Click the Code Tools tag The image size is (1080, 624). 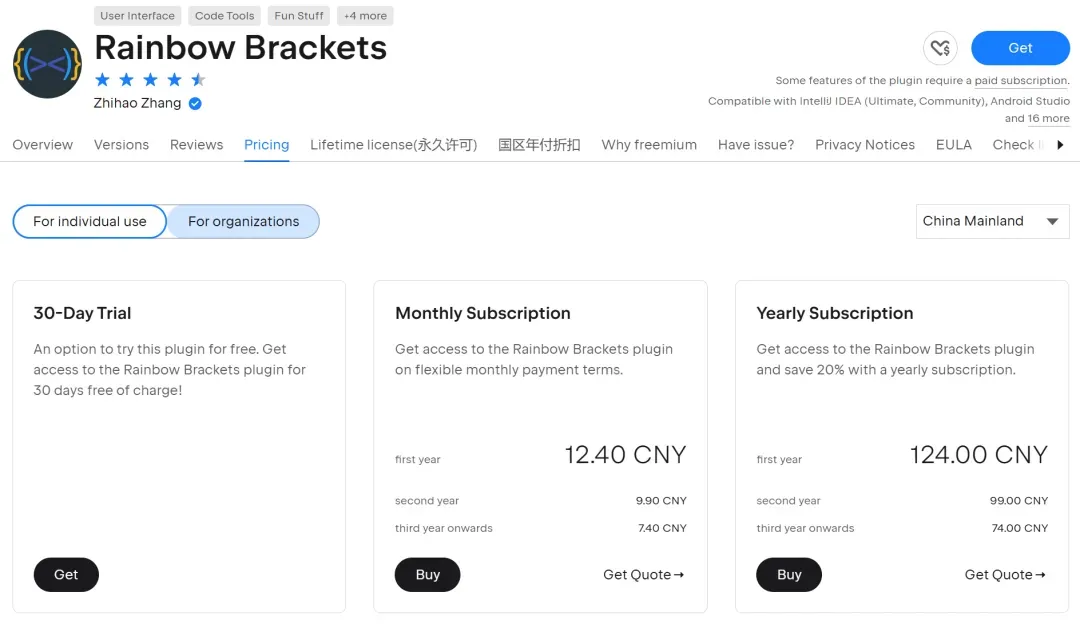(x=224, y=16)
